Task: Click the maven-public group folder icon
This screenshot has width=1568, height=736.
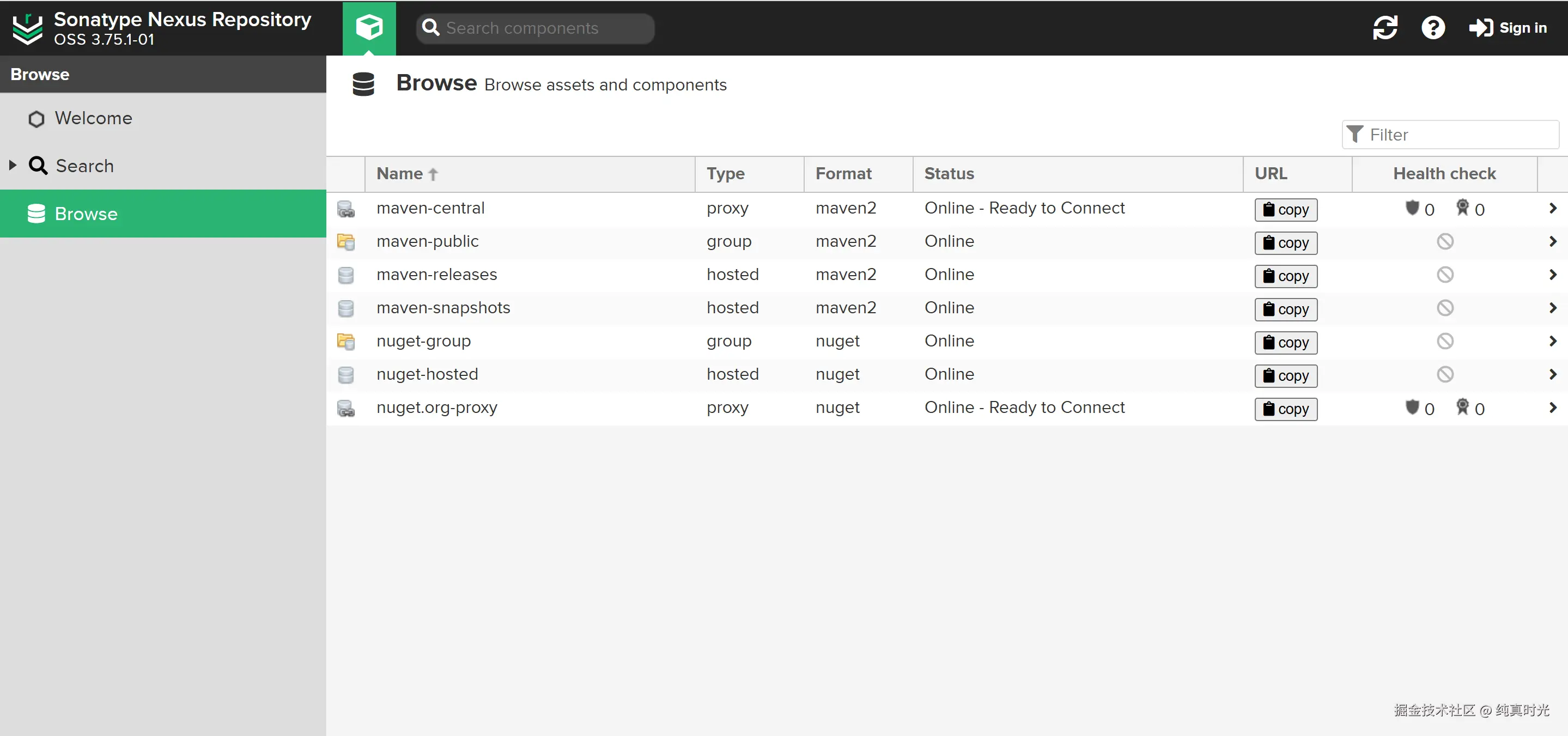Action: [346, 242]
